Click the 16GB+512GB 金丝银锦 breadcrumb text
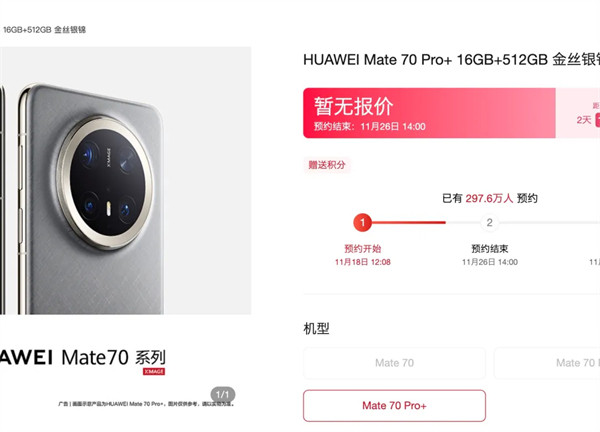The height and width of the screenshot is (432, 600). click(x=44, y=30)
